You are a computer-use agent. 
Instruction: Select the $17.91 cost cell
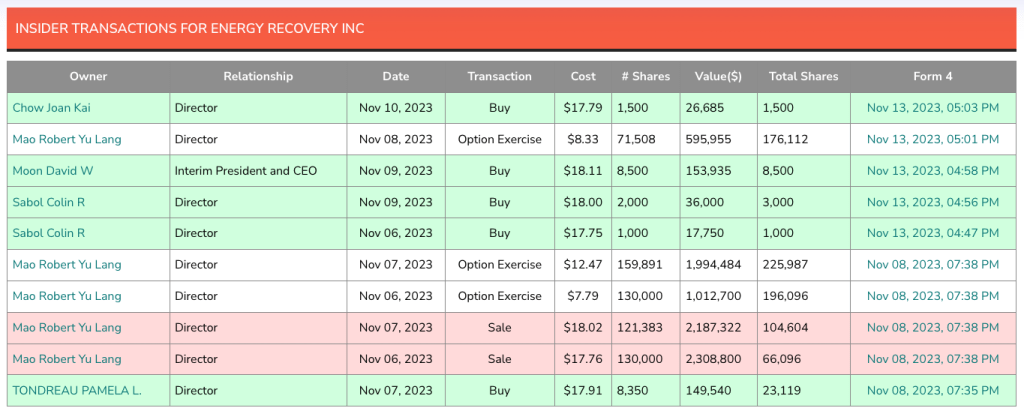point(583,390)
